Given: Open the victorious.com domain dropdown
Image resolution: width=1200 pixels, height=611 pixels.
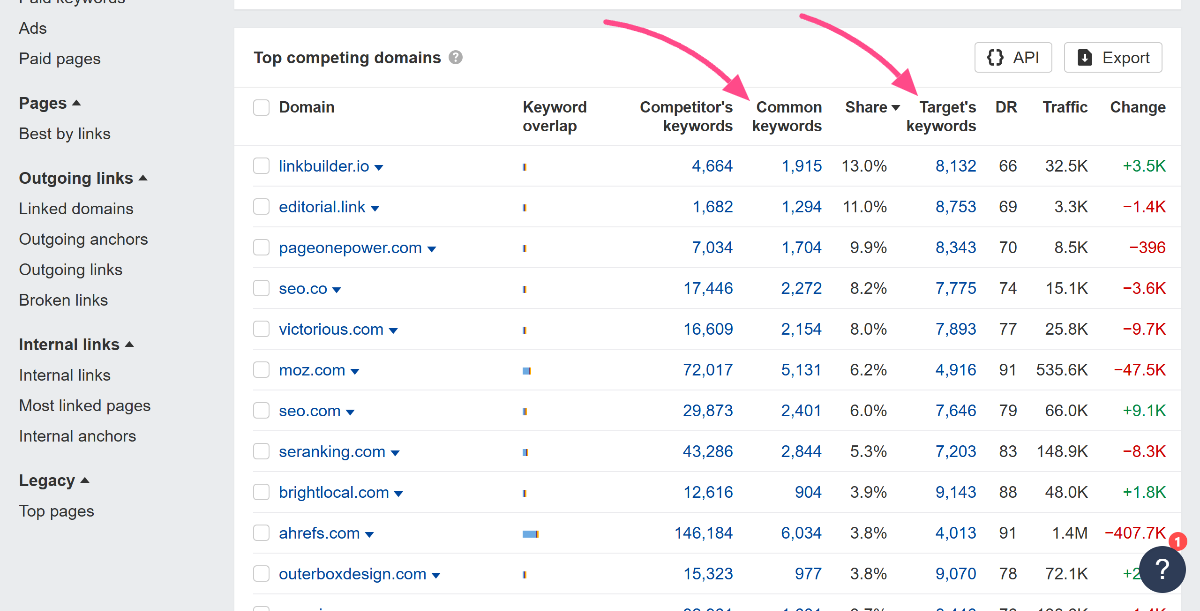Looking at the screenshot, I should [x=393, y=331].
